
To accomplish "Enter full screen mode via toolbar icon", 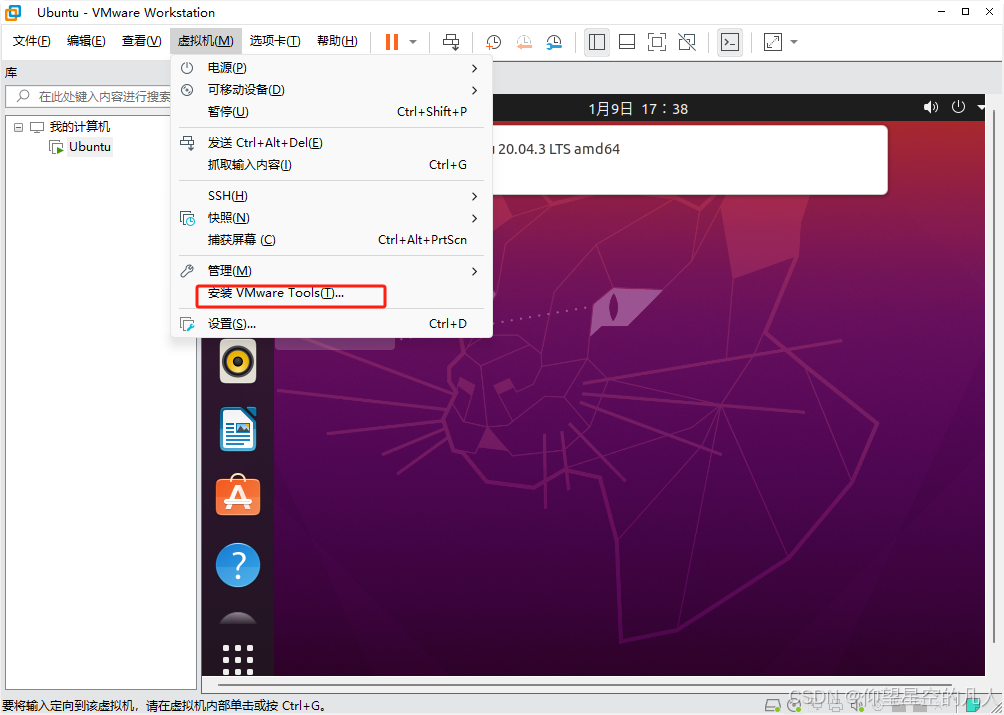I will (656, 42).
